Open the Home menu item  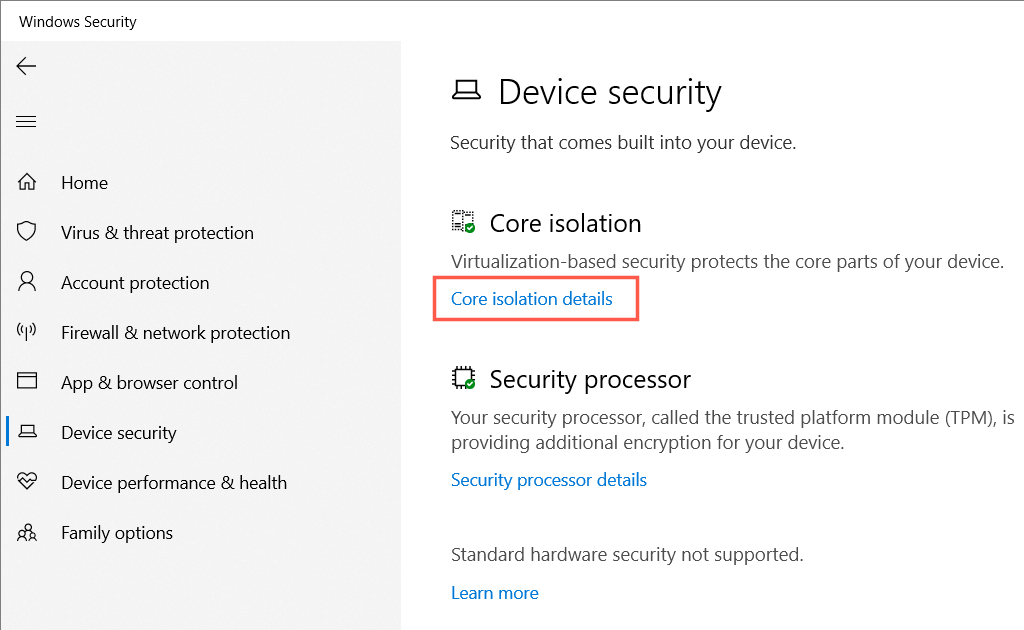pos(84,183)
